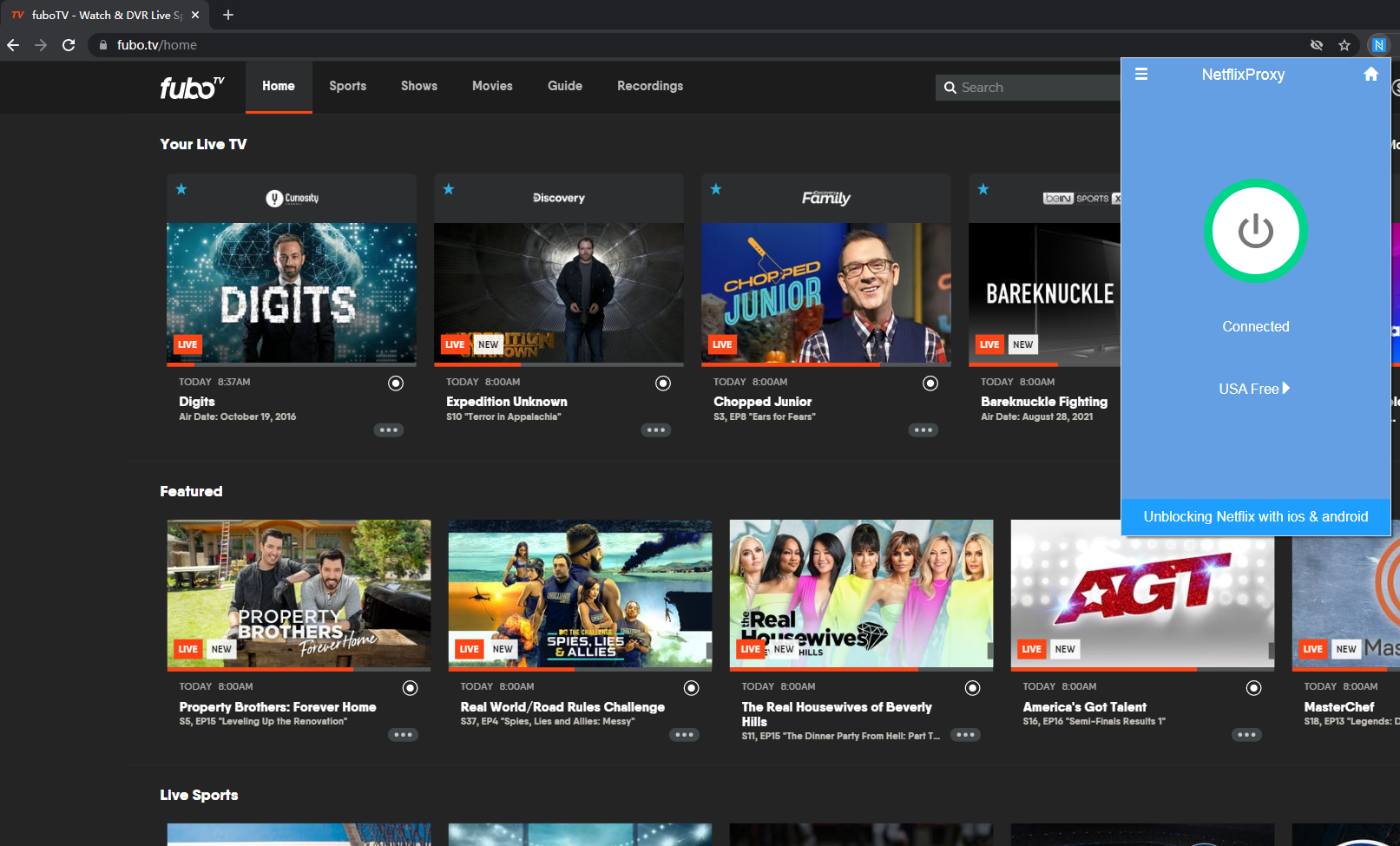Open the Movies tab

(x=492, y=86)
